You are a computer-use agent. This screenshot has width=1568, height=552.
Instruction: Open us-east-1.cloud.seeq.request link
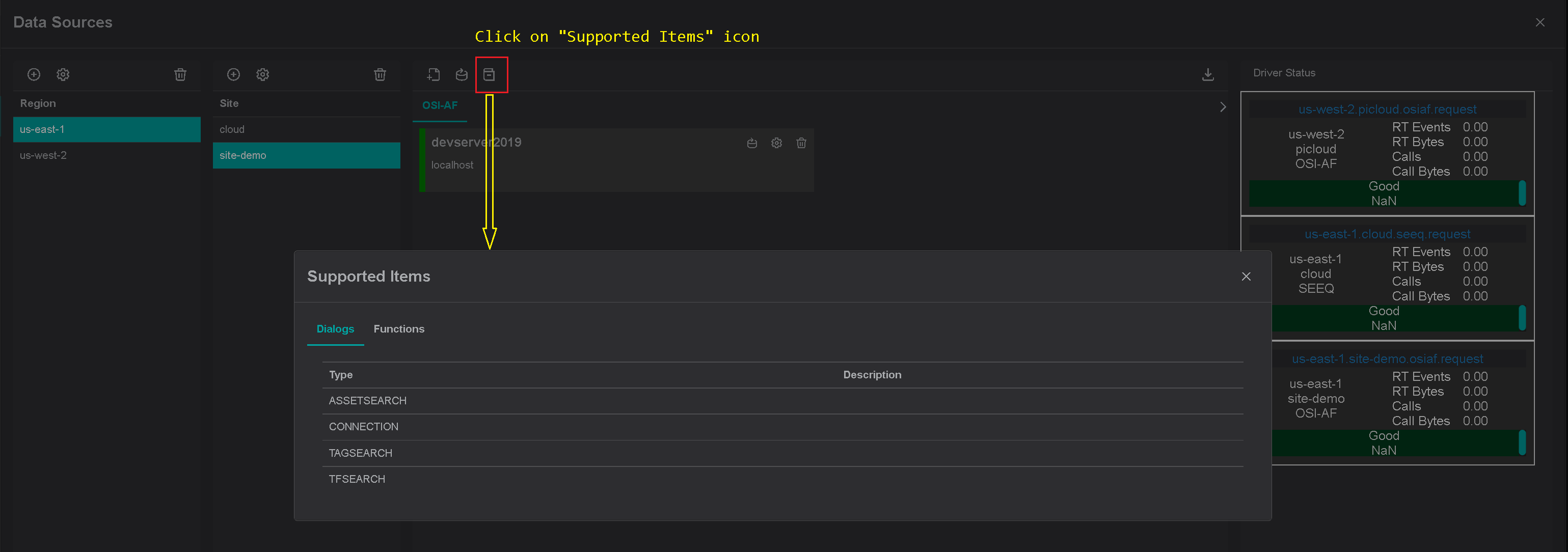click(x=1387, y=234)
